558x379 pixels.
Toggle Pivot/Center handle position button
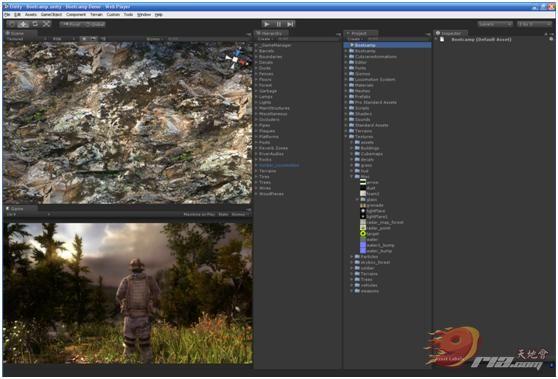pos(72,24)
